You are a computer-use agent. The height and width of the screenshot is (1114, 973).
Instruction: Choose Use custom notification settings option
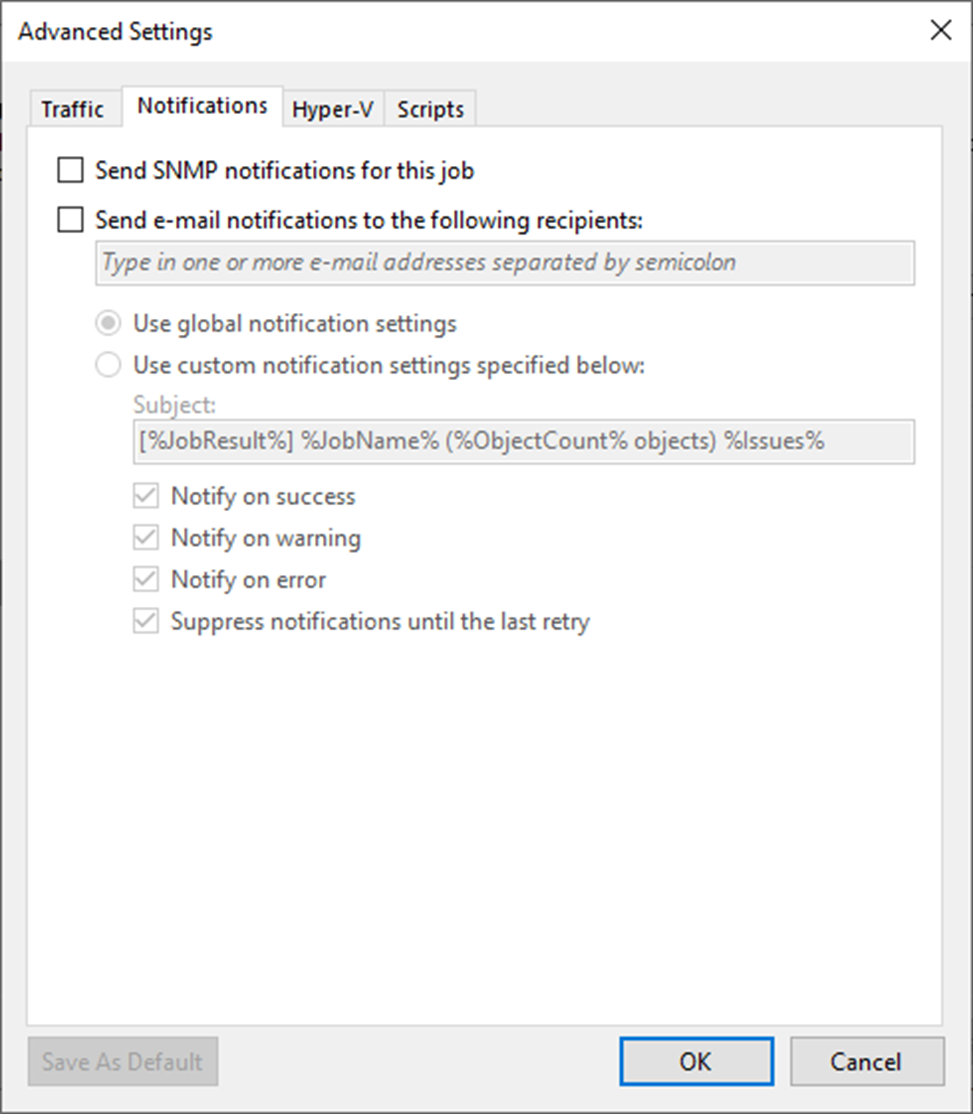point(108,366)
